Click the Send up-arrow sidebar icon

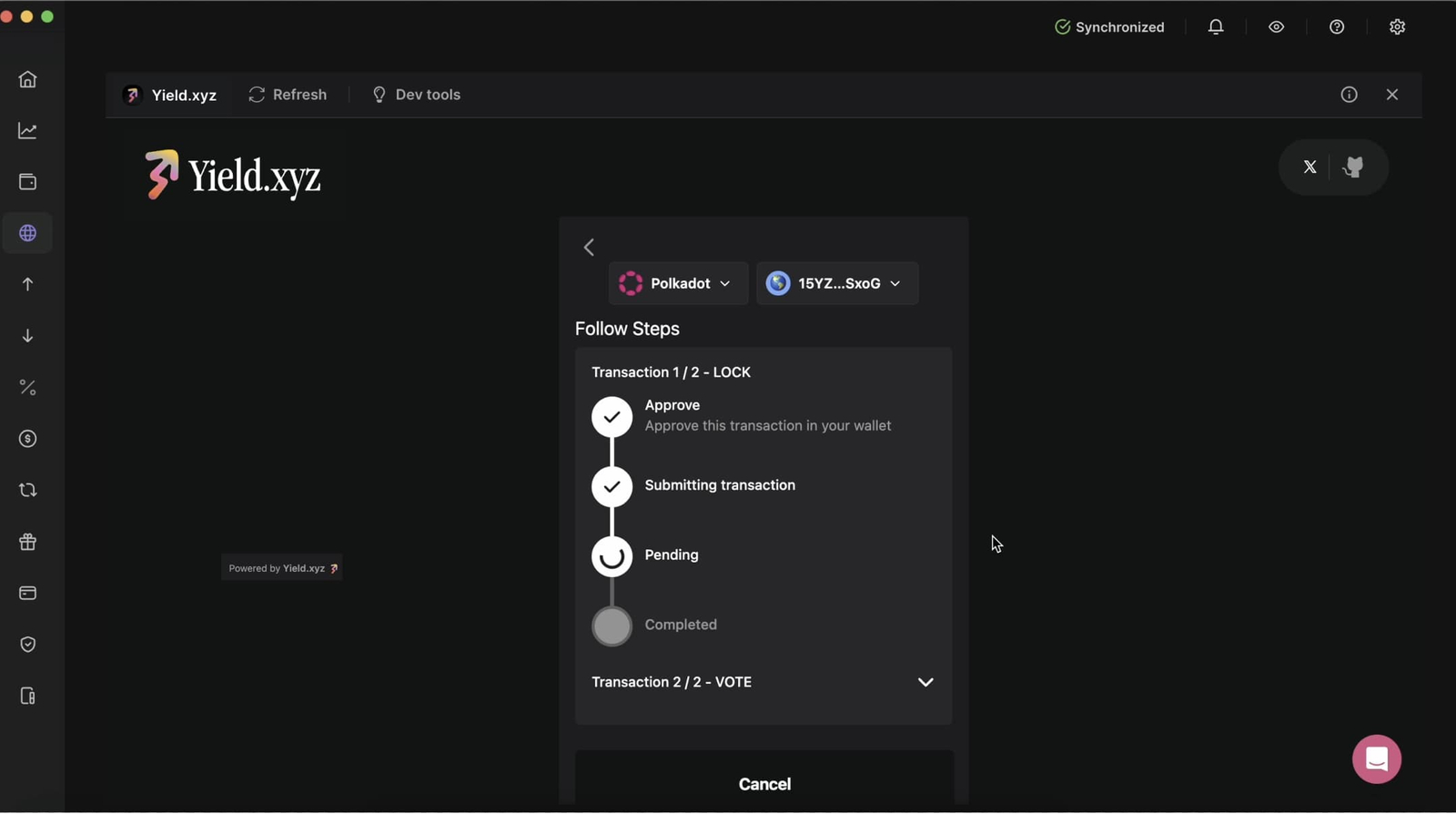point(27,285)
